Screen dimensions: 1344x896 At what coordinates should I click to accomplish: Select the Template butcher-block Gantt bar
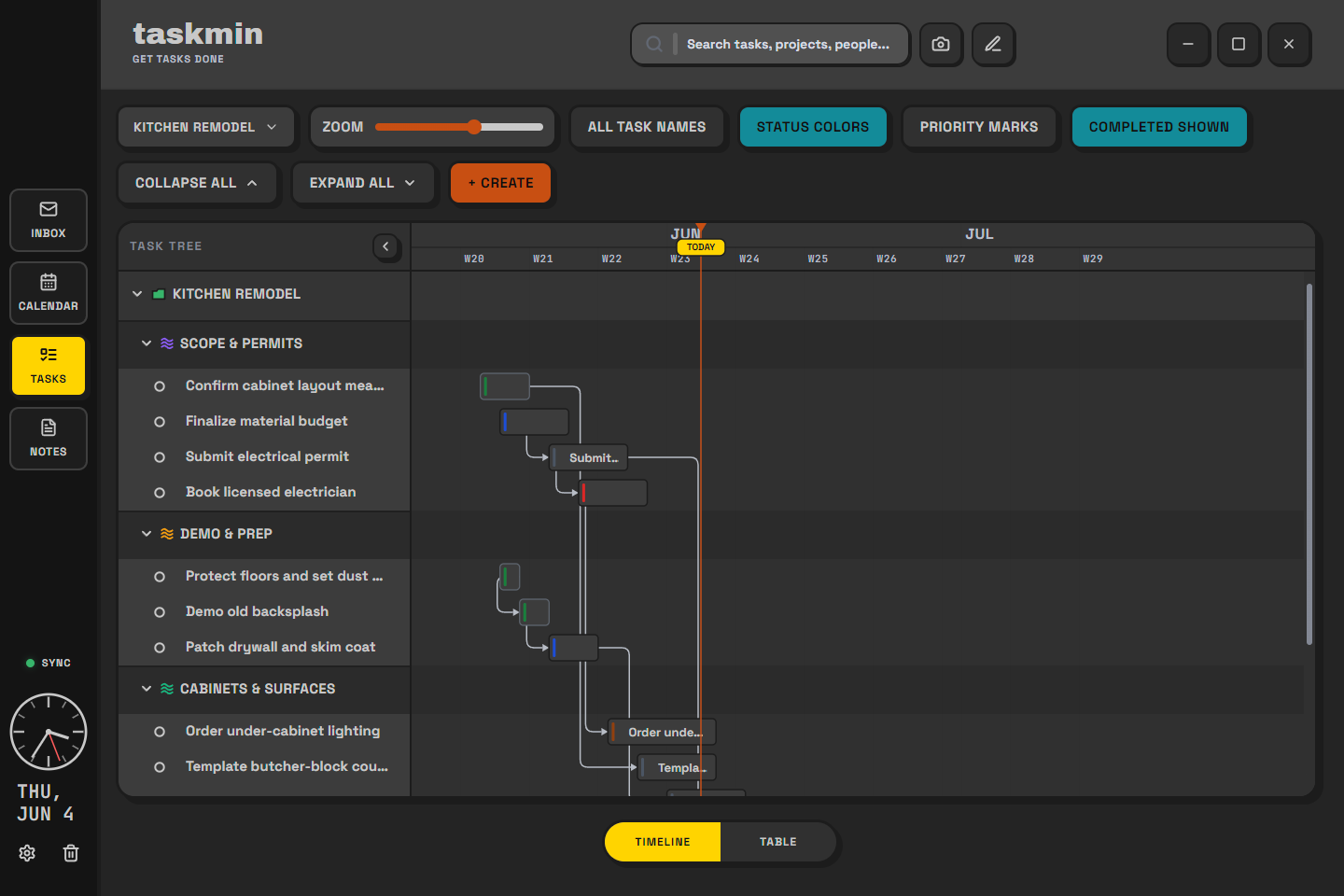coord(678,767)
